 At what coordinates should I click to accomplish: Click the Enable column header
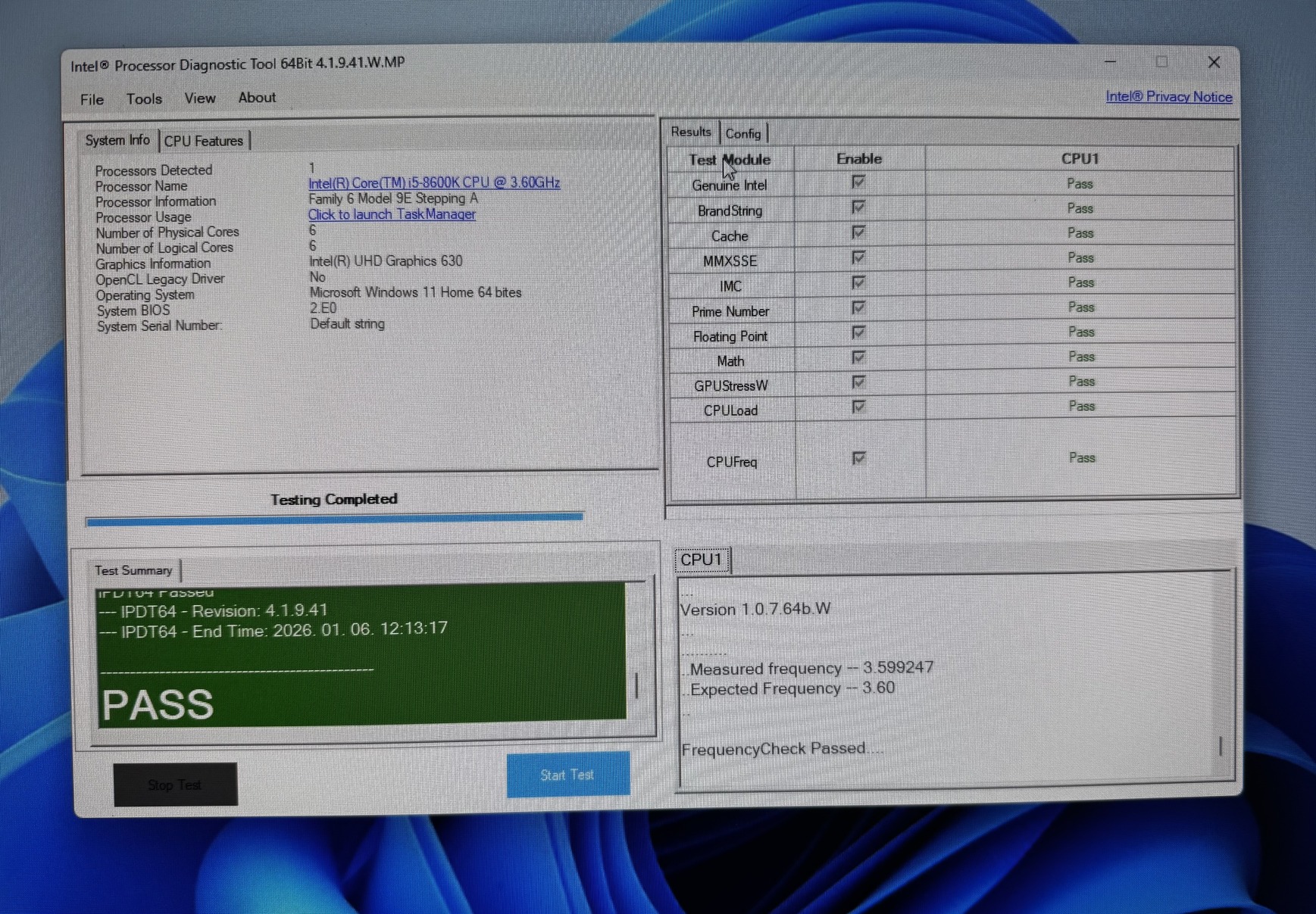click(859, 159)
